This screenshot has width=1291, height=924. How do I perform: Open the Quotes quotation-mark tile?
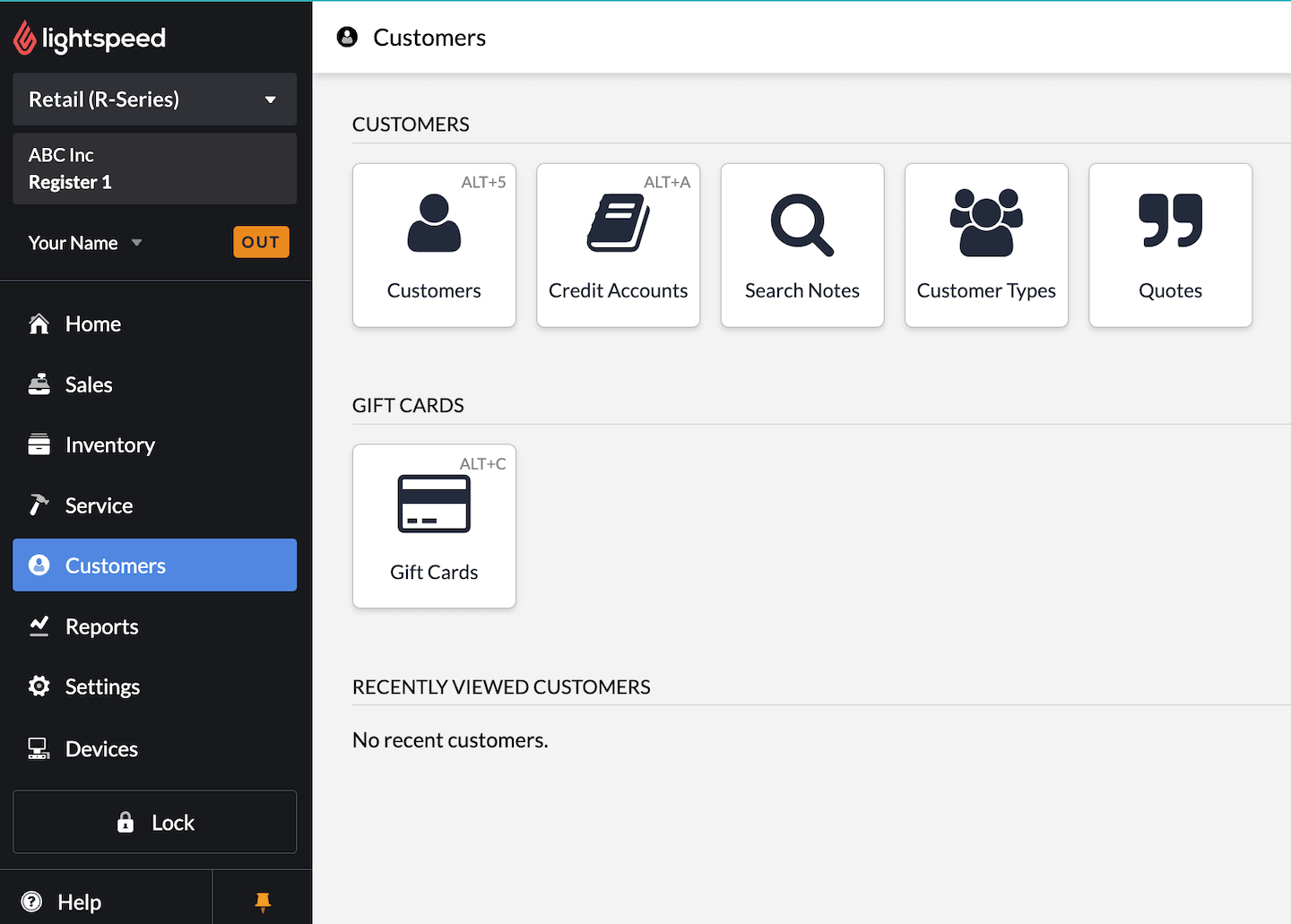click(1170, 245)
